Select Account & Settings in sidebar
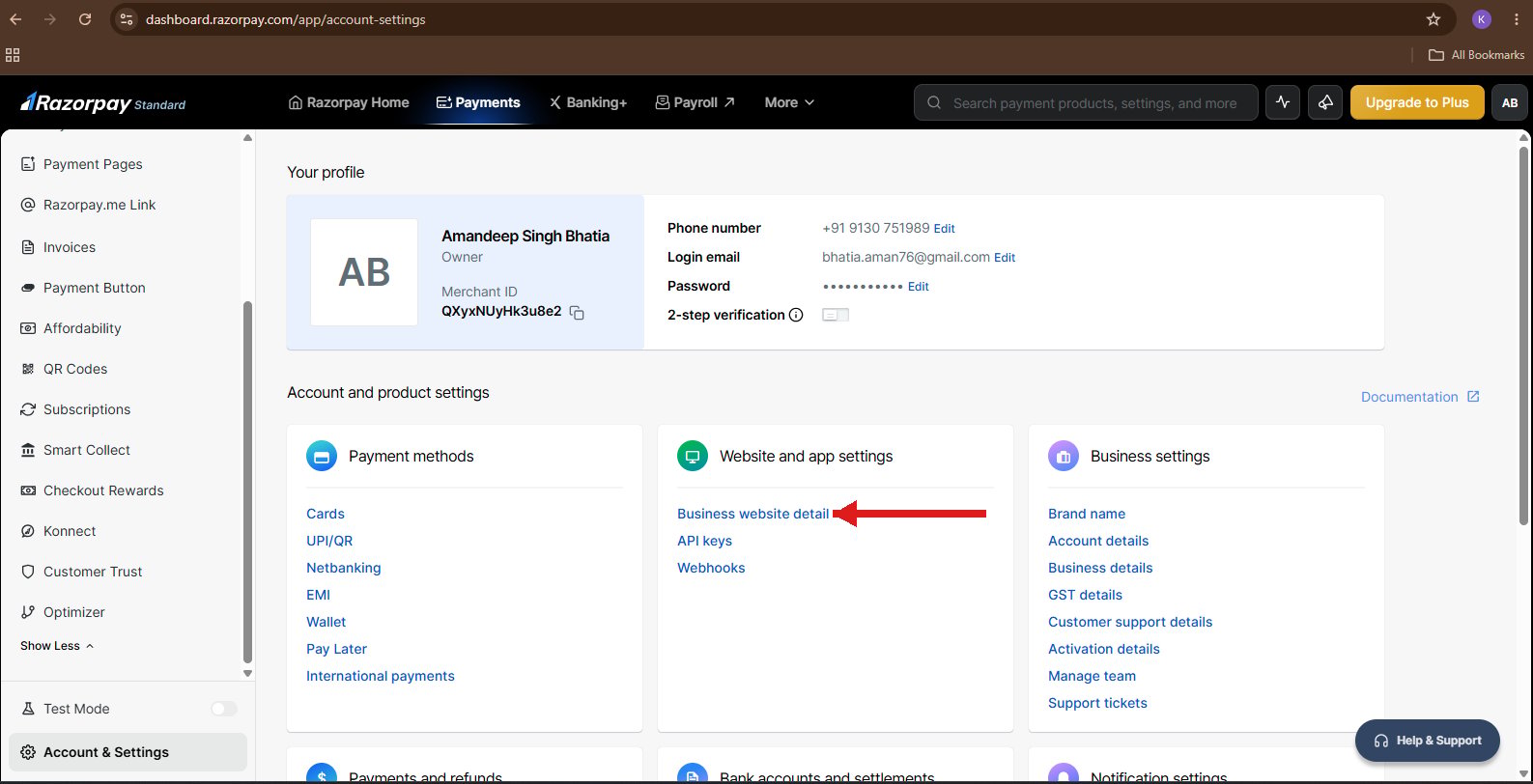This screenshot has width=1533, height=784. click(128, 752)
